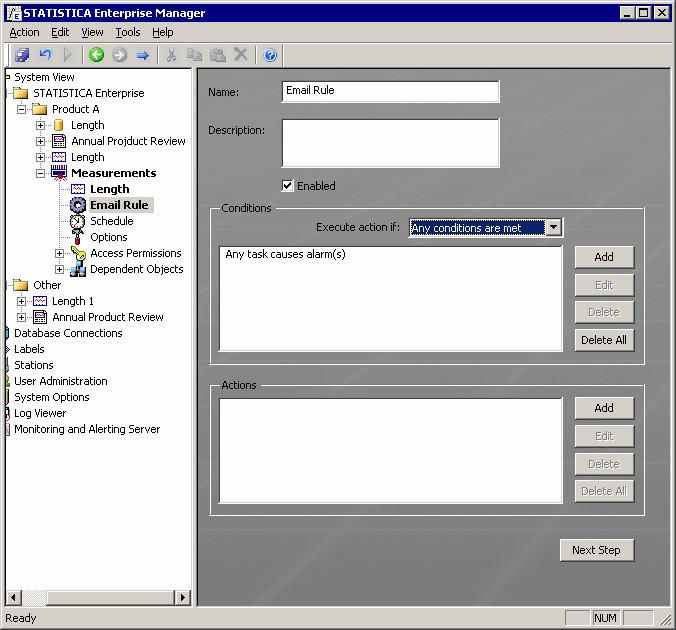Click the Dependent Objects icon

click(x=78, y=269)
